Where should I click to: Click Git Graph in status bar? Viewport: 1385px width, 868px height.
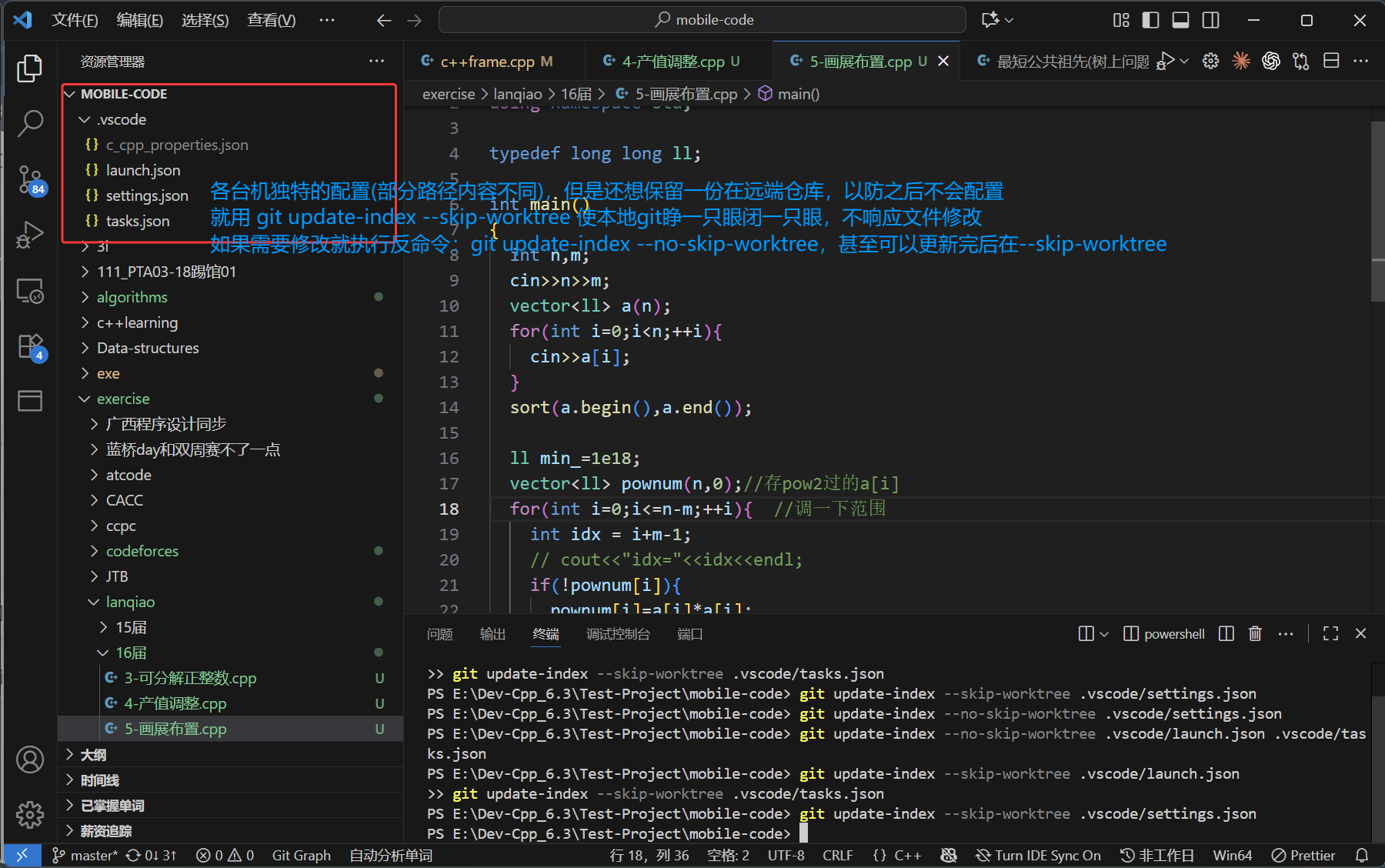coord(301,855)
